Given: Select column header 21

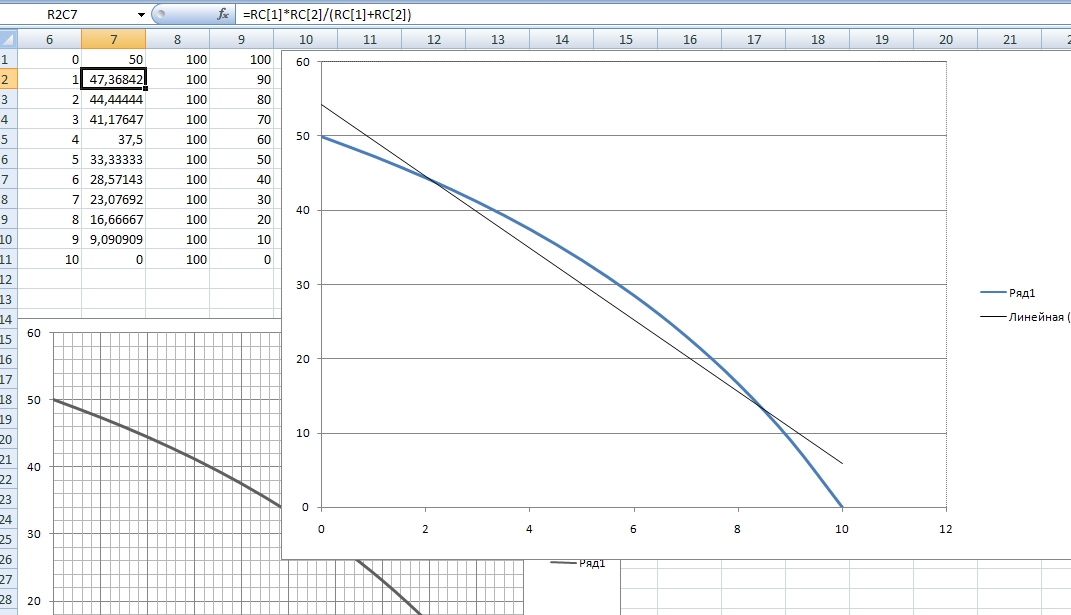Looking at the screenshot, I should [x=1010, y=40].
